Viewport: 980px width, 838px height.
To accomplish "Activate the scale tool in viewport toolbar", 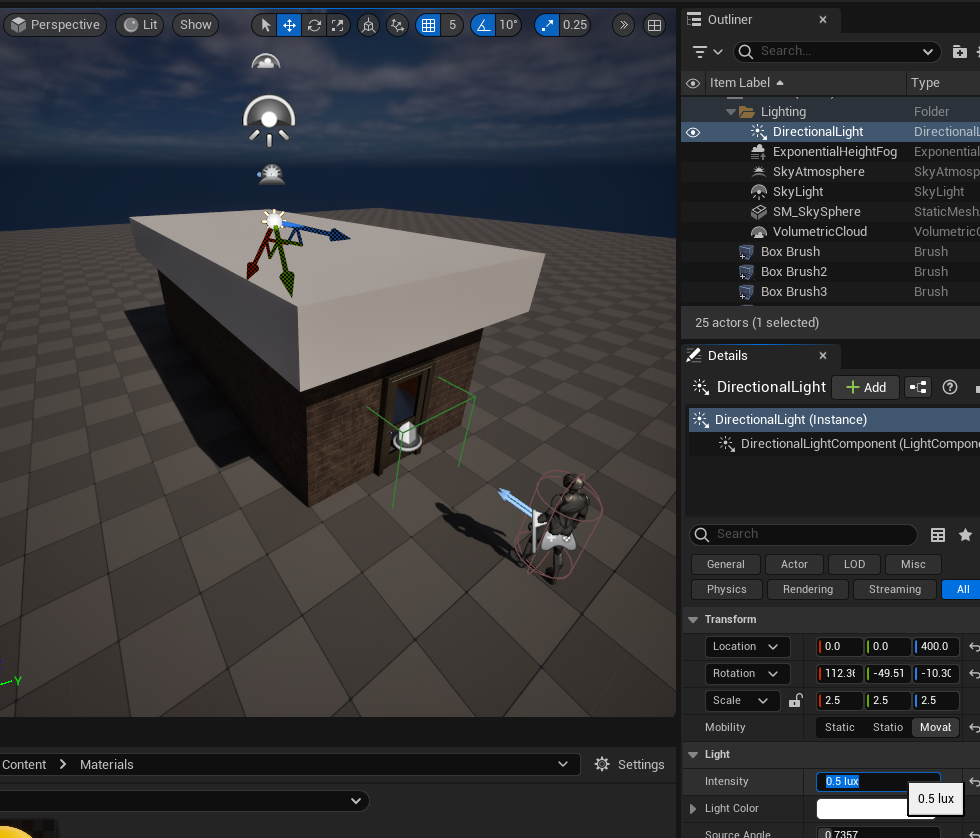I will 338,25.
